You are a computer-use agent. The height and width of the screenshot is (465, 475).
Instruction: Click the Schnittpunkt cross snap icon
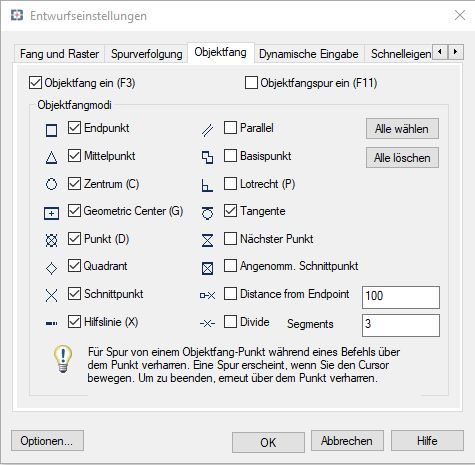click(51, 295)
